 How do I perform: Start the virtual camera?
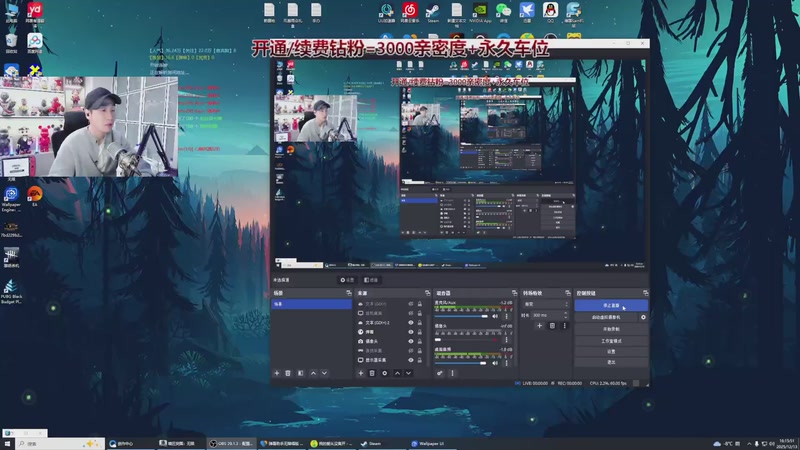(606, 317)
